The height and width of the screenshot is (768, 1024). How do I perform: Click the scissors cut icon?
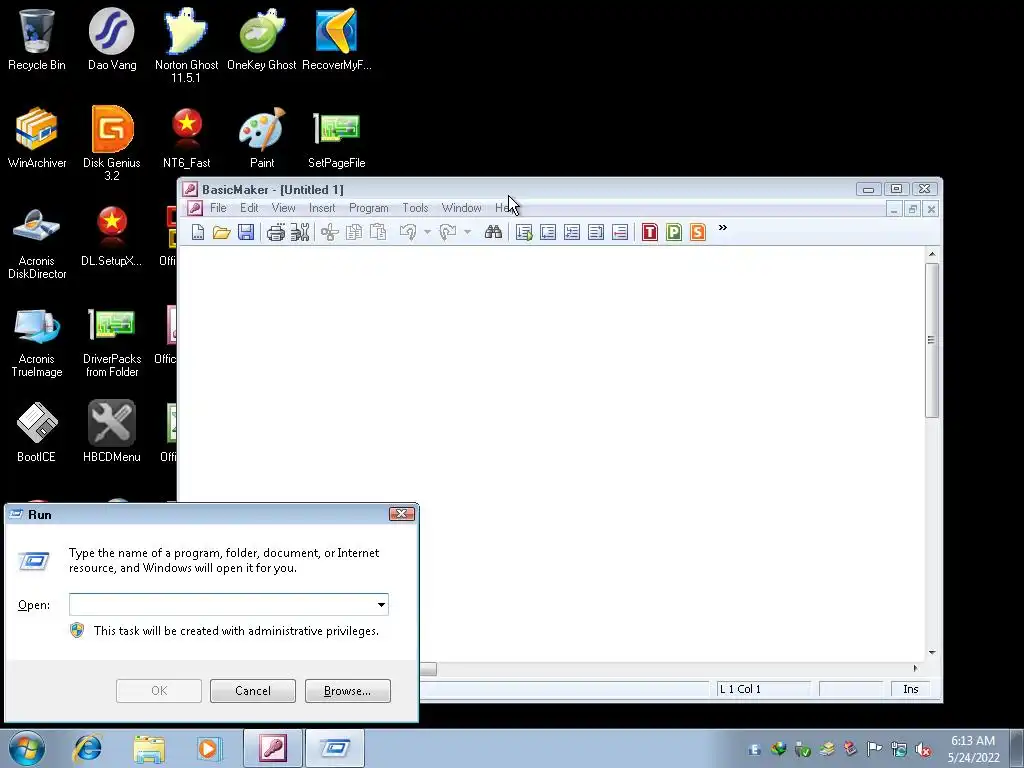tap(330, 232)
